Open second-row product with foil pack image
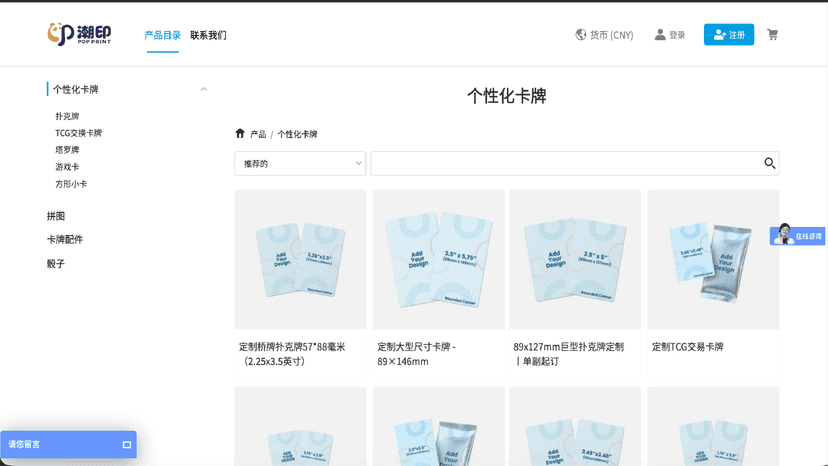Image resolution: width=828 pixels, height=466 pixels. (x=439, y=426)
